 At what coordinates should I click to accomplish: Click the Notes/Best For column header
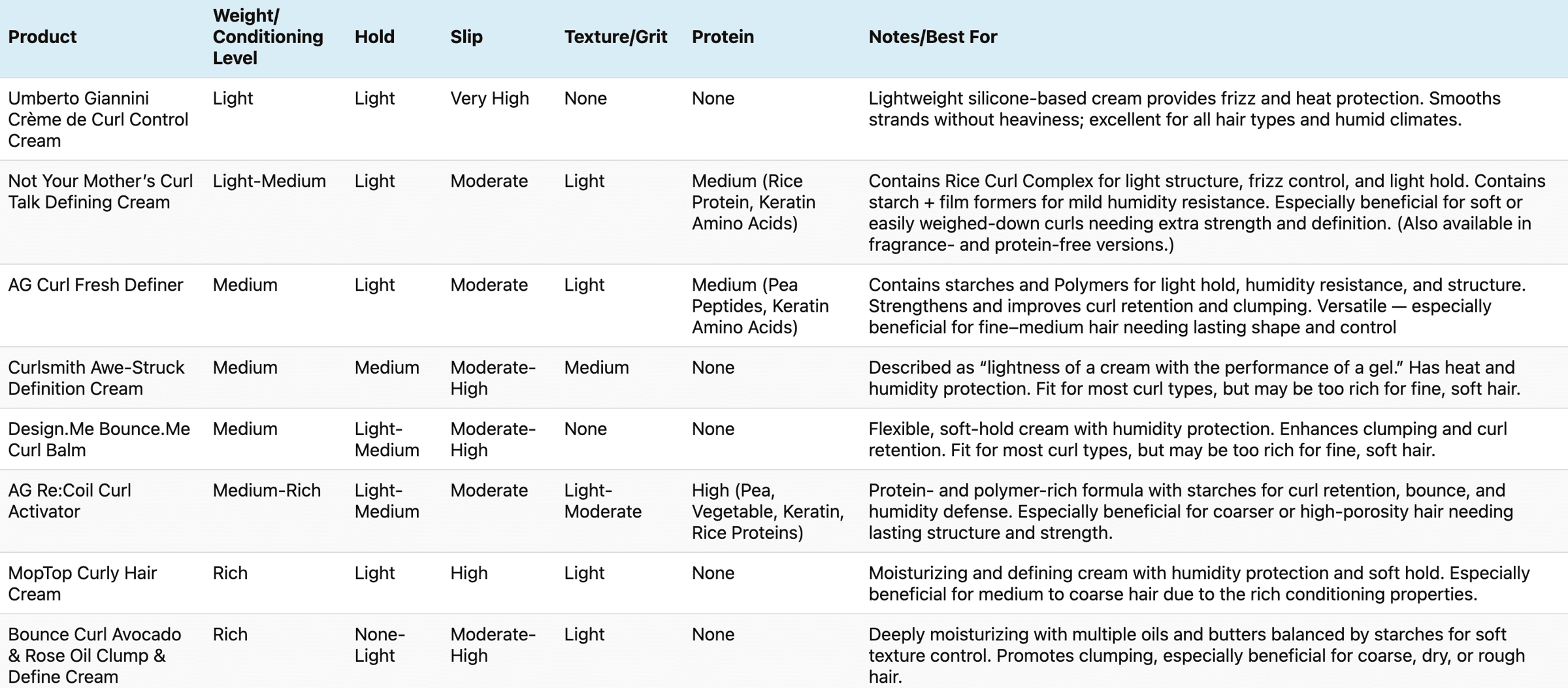click(x=932, y=37)
